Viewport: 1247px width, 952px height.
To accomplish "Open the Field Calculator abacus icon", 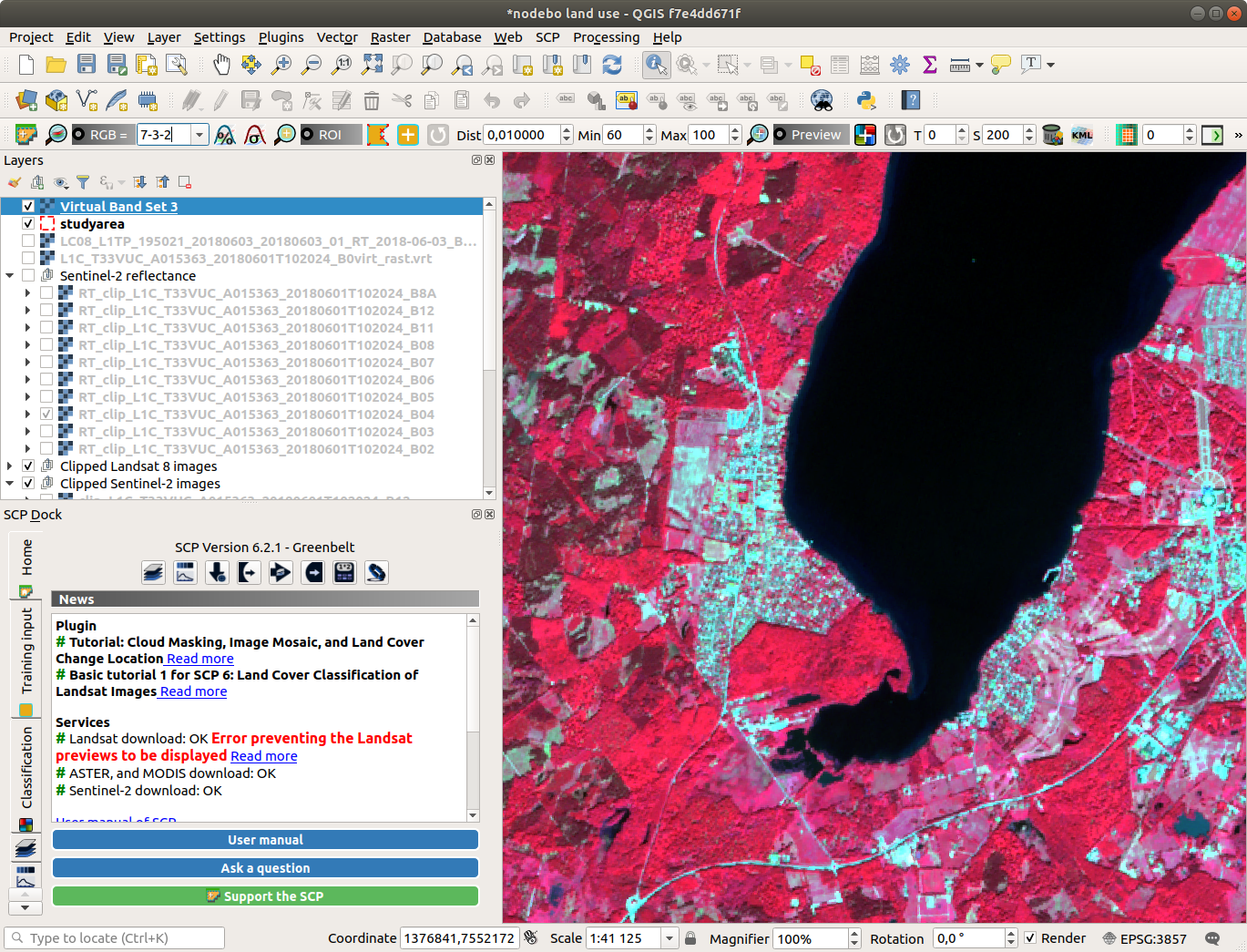I will [869, 65].
